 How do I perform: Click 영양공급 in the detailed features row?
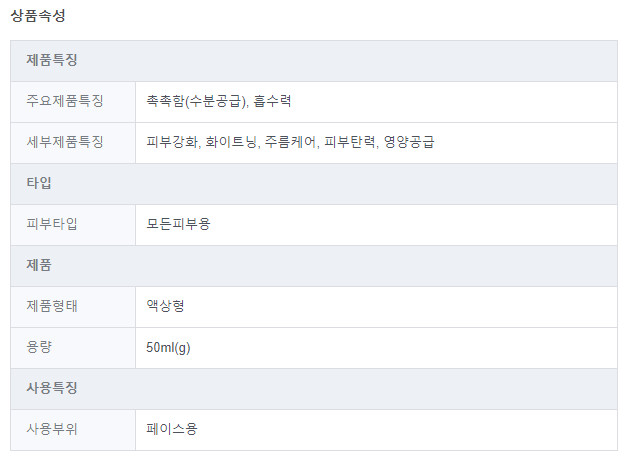pyautogui.click(x=409, y=142)
